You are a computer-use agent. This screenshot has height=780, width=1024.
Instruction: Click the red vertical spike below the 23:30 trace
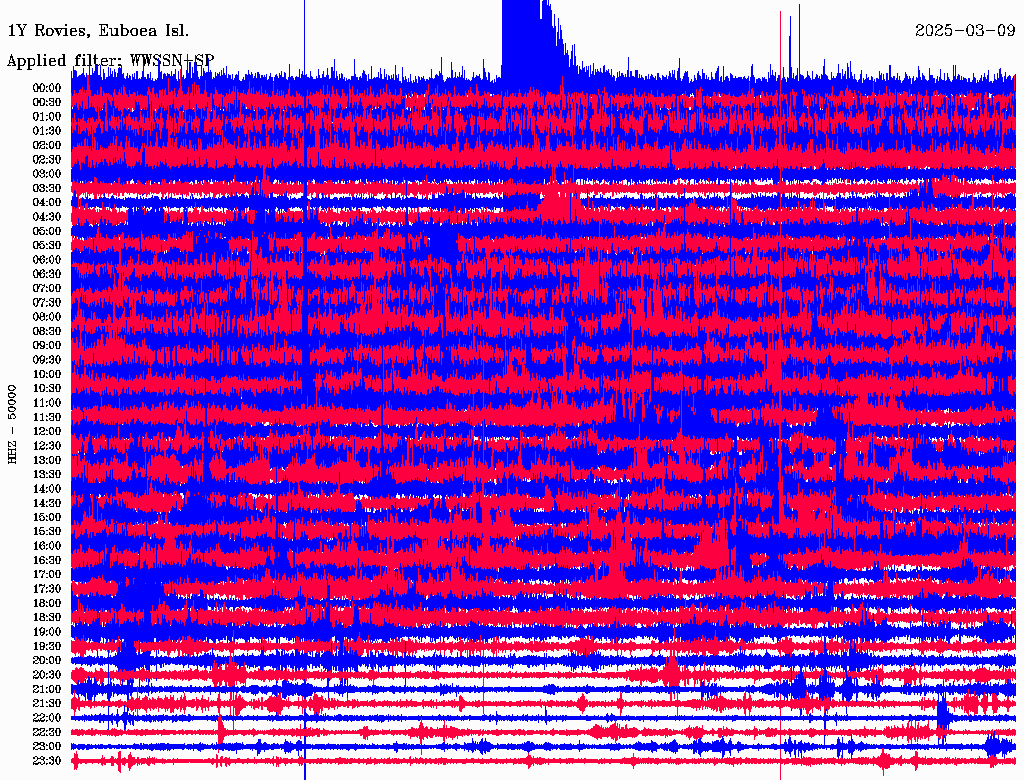[x=780, y=773]
